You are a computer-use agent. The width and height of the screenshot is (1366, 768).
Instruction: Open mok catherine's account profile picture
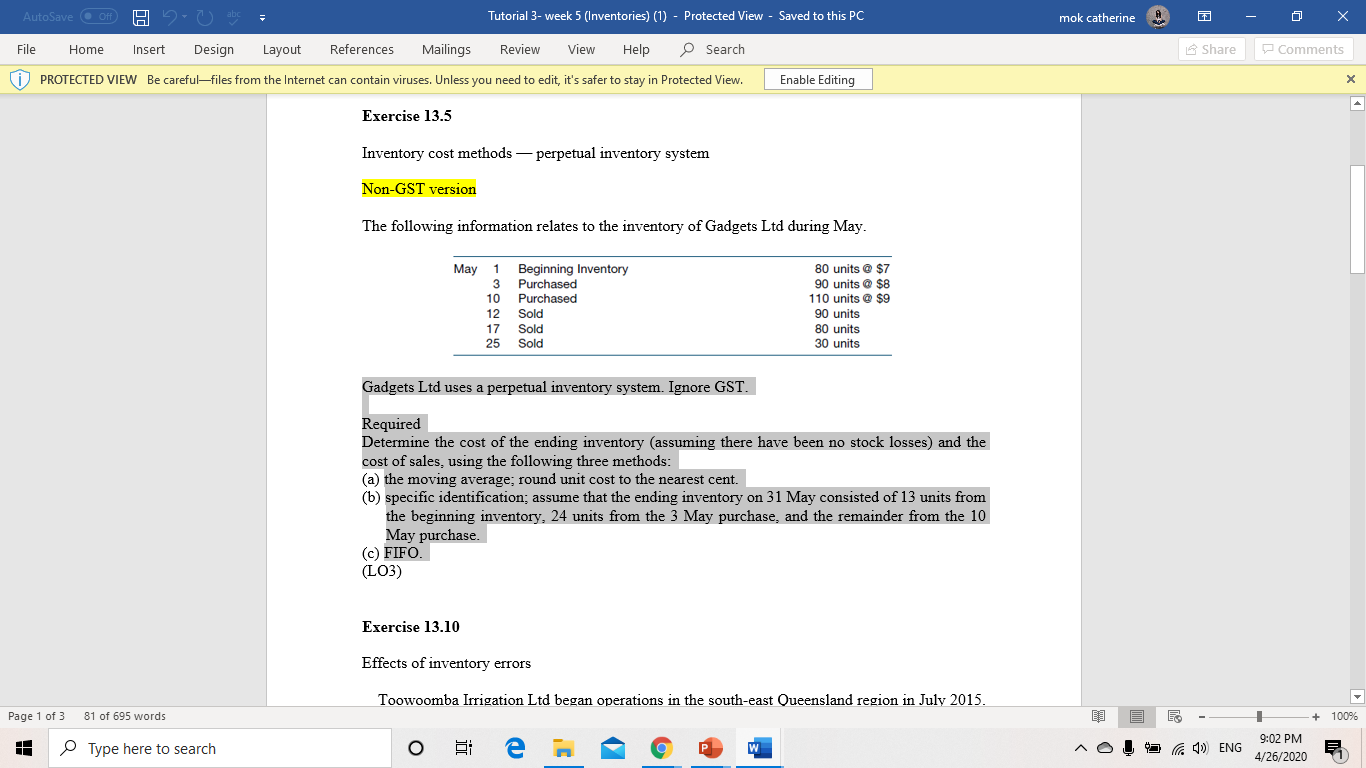[1157, 16]
